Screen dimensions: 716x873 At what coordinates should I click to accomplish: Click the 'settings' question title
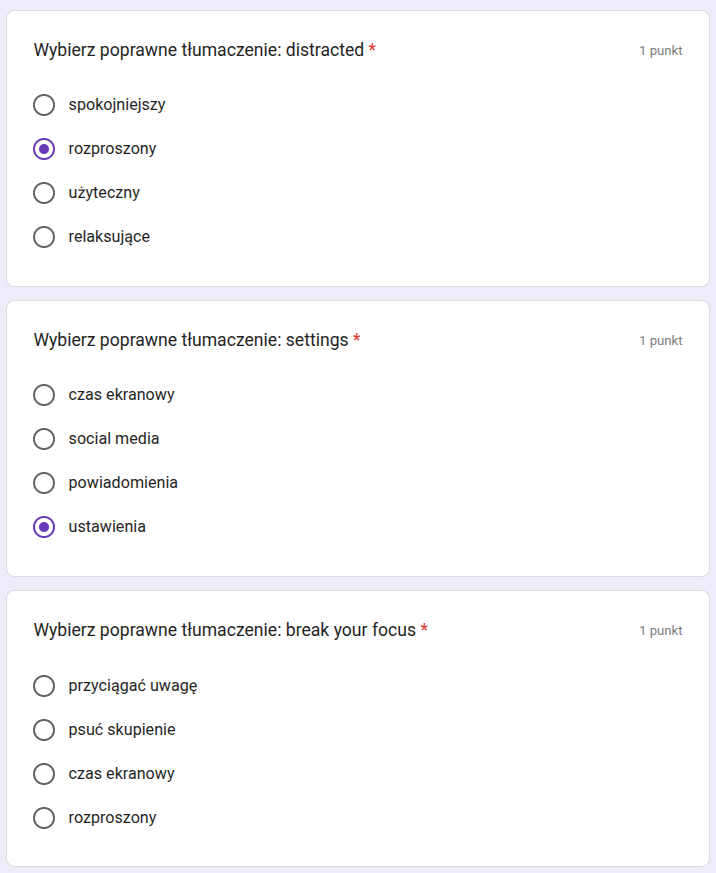(x=191, y=340)
